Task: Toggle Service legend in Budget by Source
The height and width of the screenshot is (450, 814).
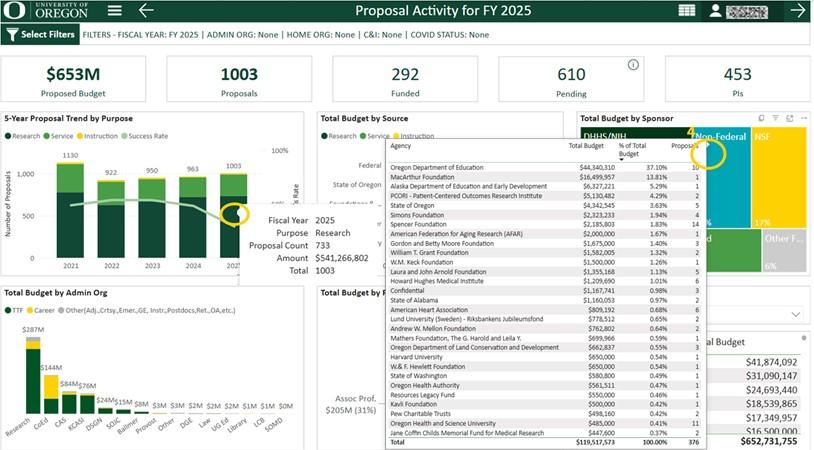Action: (x=374, y=136)
